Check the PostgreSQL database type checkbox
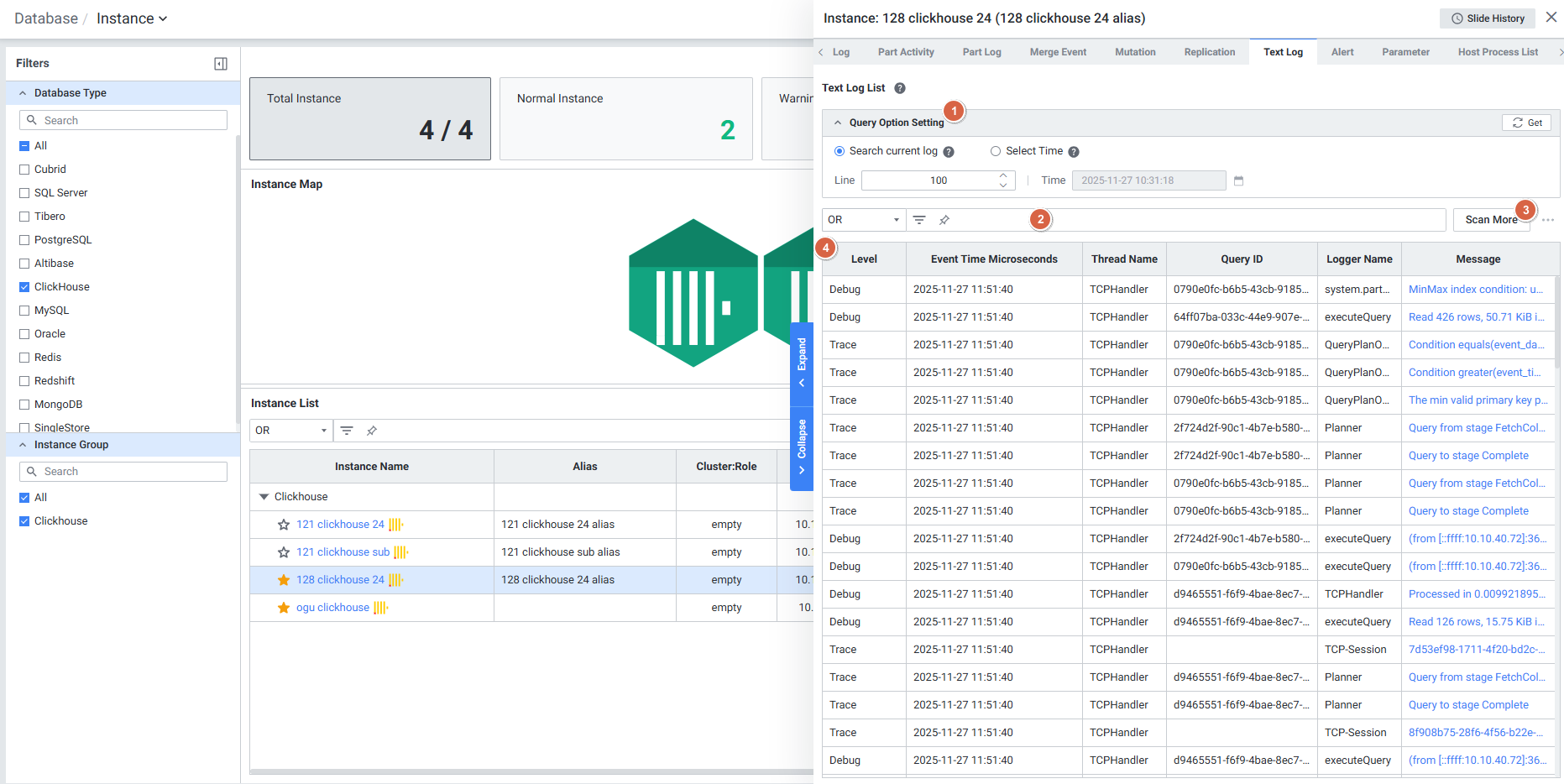1564x784 pixels. [x=24, y=240]
